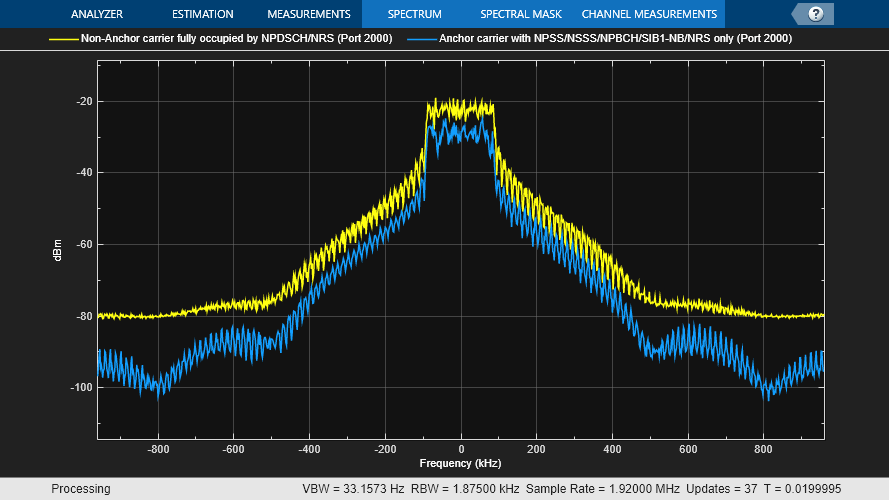Click the Processing status text

click(x=83, y=489)
